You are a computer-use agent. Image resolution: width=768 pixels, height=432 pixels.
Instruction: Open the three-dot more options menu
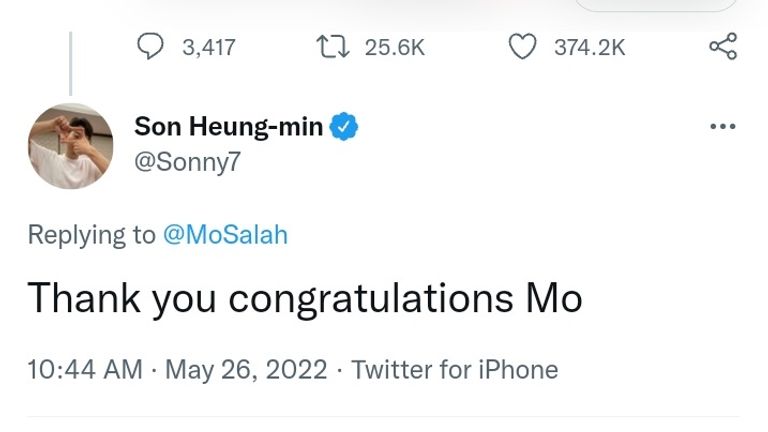click(722, 127)
